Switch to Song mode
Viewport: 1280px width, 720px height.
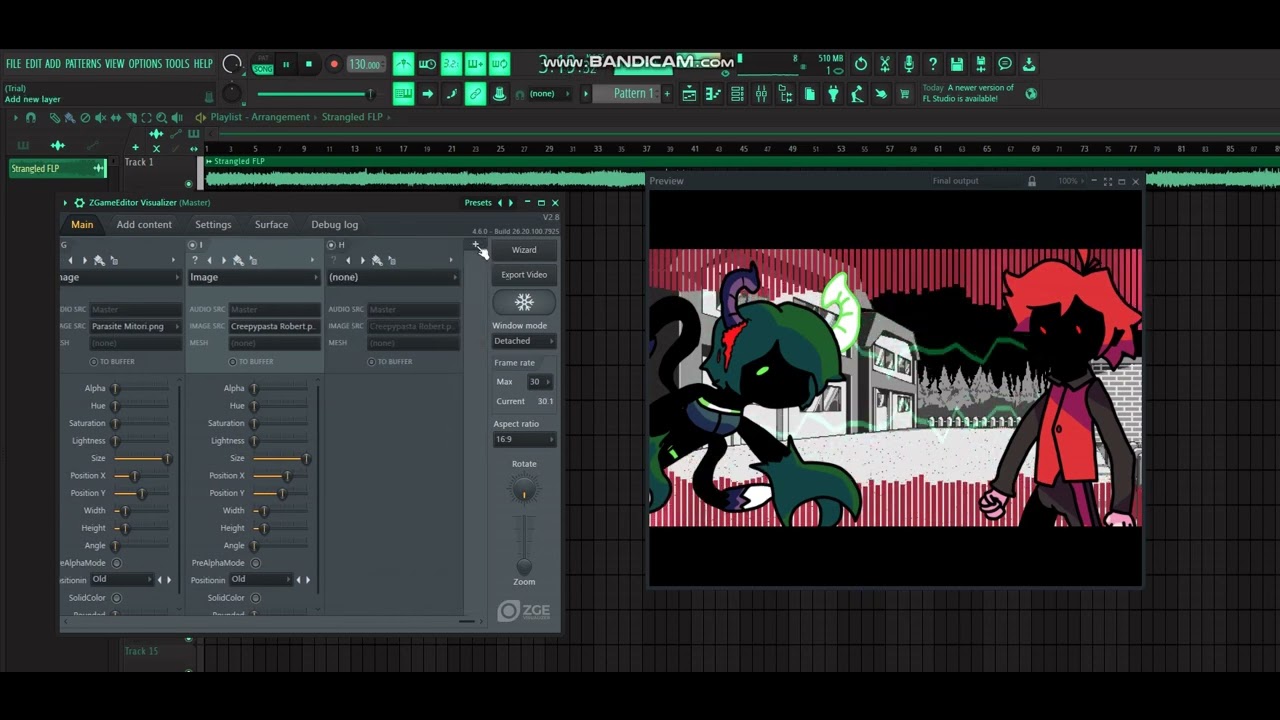point(263,69)
